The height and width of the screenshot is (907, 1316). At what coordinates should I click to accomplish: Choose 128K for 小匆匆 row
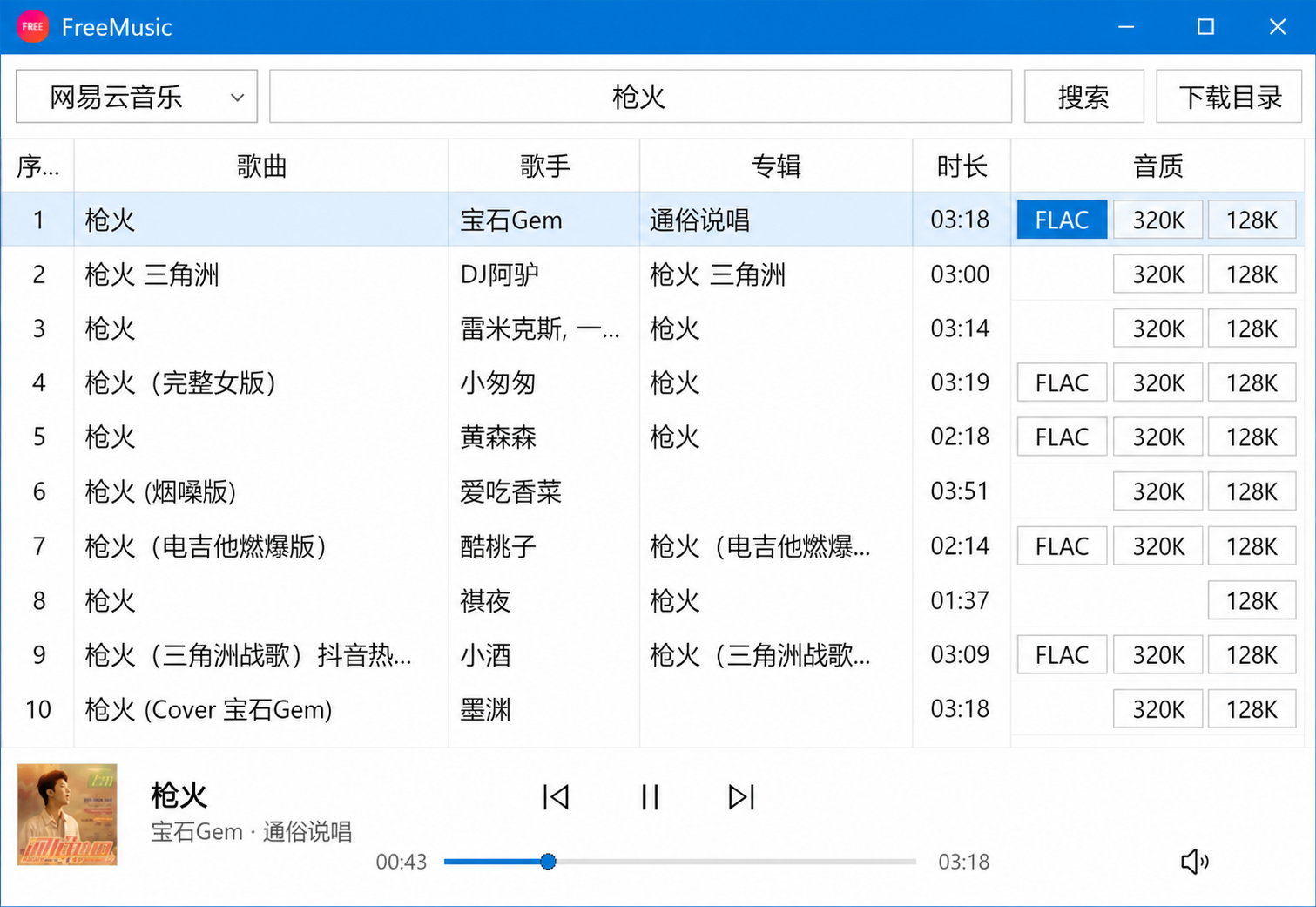(x=1252, y=382)
